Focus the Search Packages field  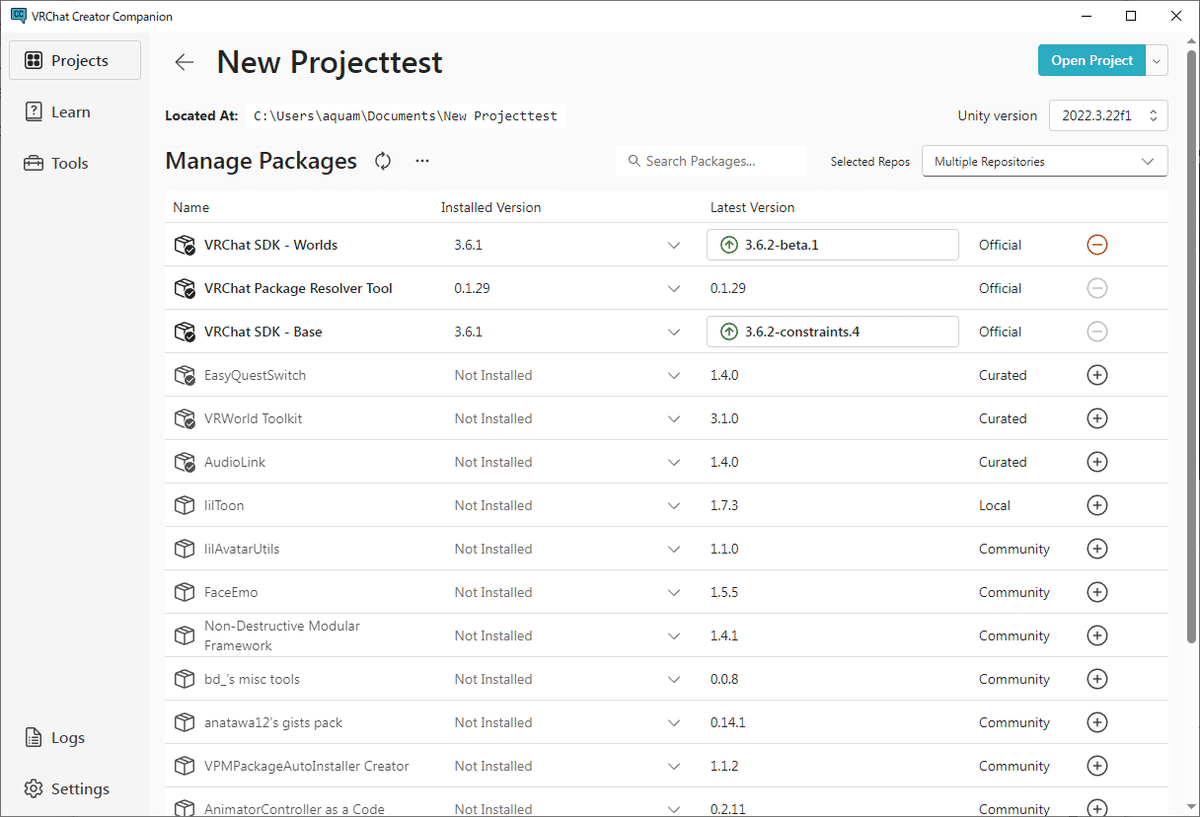coord(711,161)
